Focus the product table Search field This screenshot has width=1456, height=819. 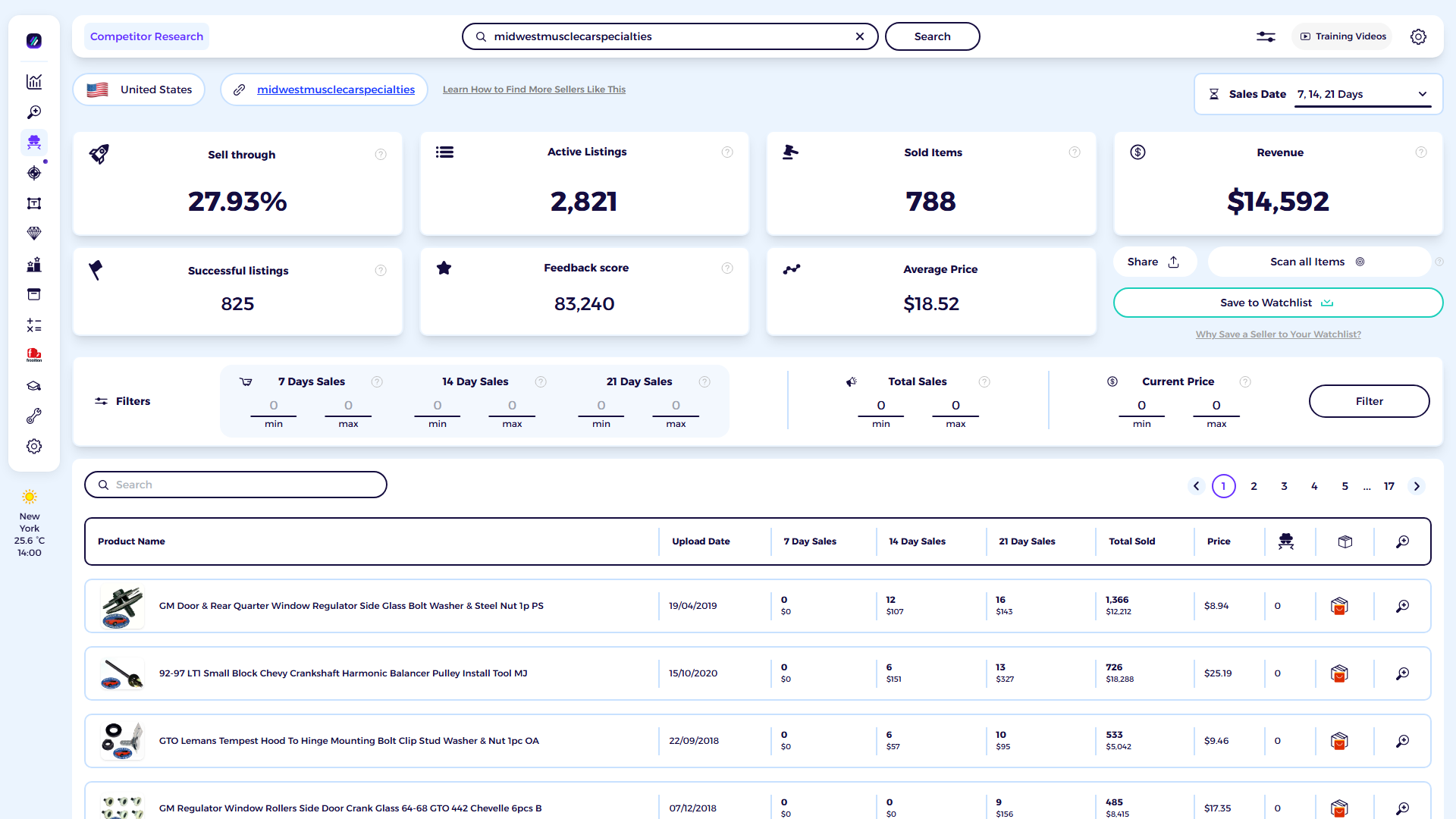tap(236, 485)
